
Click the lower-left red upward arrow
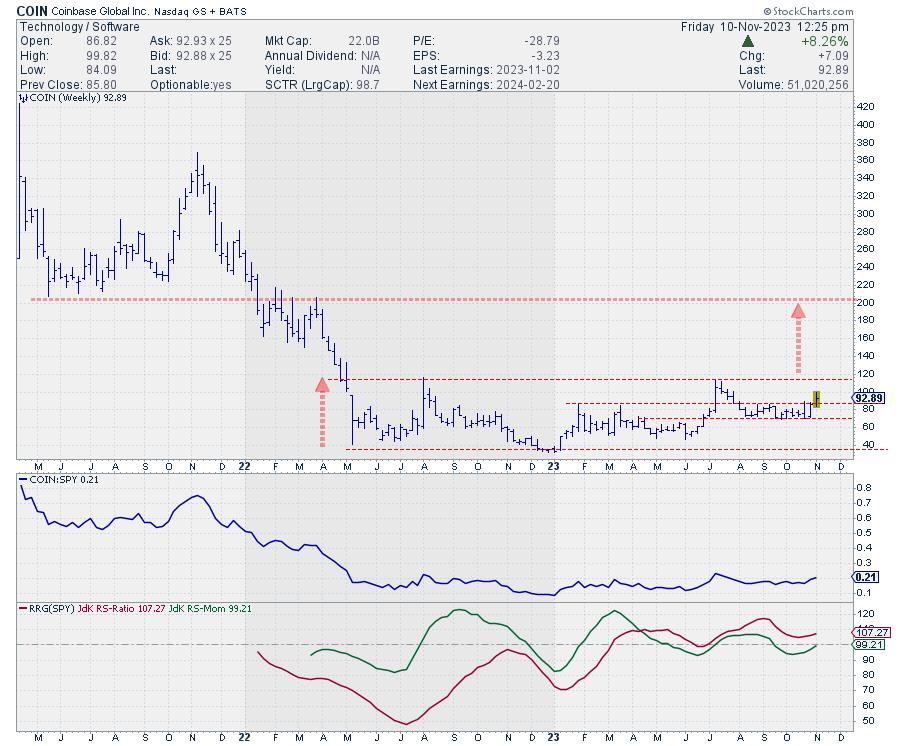(x=322, y=410)
